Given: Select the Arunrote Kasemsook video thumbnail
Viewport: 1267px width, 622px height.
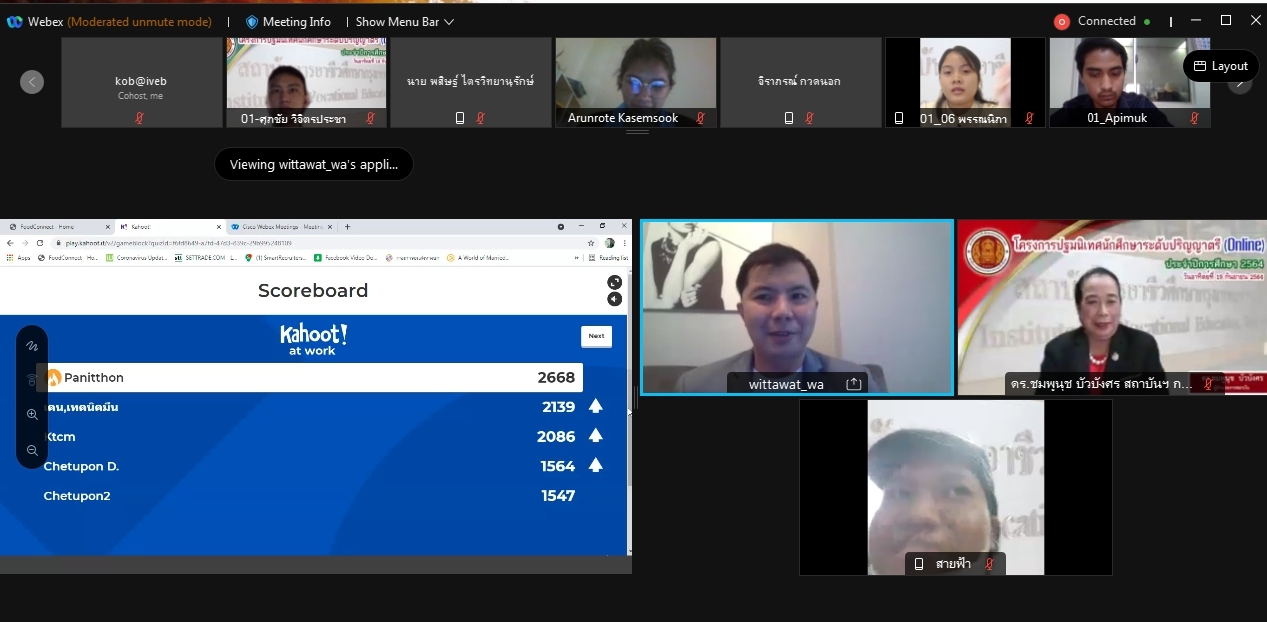Looking at the screenshot, I should pyautogui.click(x=636, y=83).
